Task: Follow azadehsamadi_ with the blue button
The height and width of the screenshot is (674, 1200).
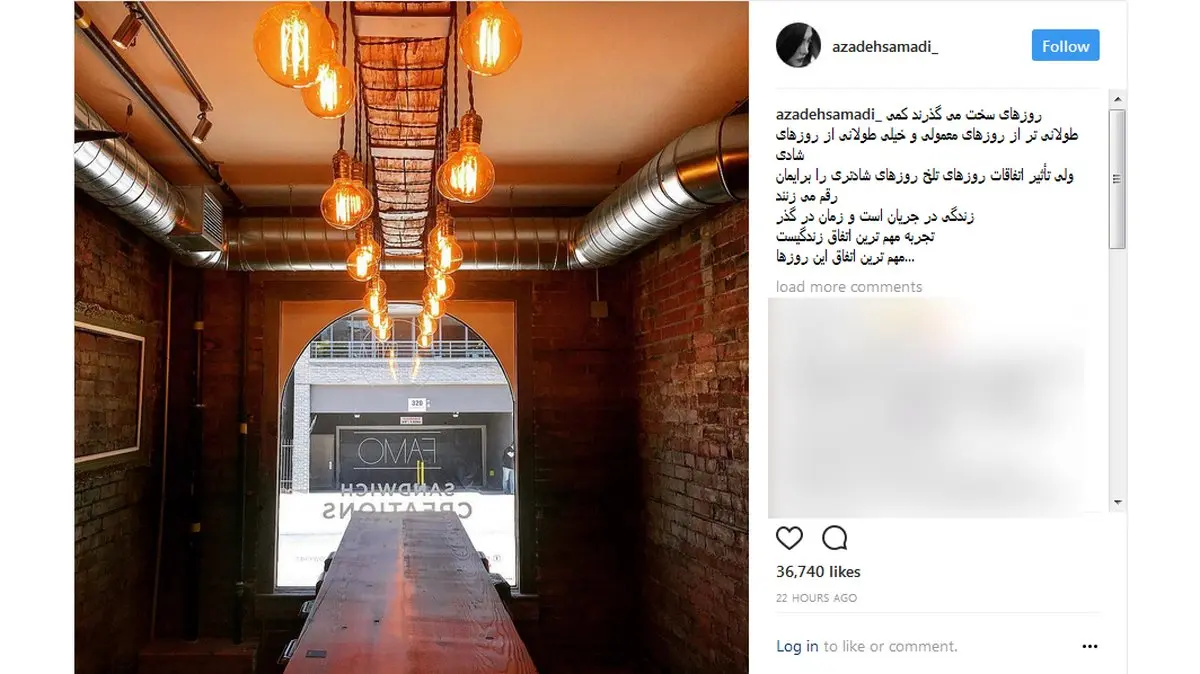Action: point(1065,46)
